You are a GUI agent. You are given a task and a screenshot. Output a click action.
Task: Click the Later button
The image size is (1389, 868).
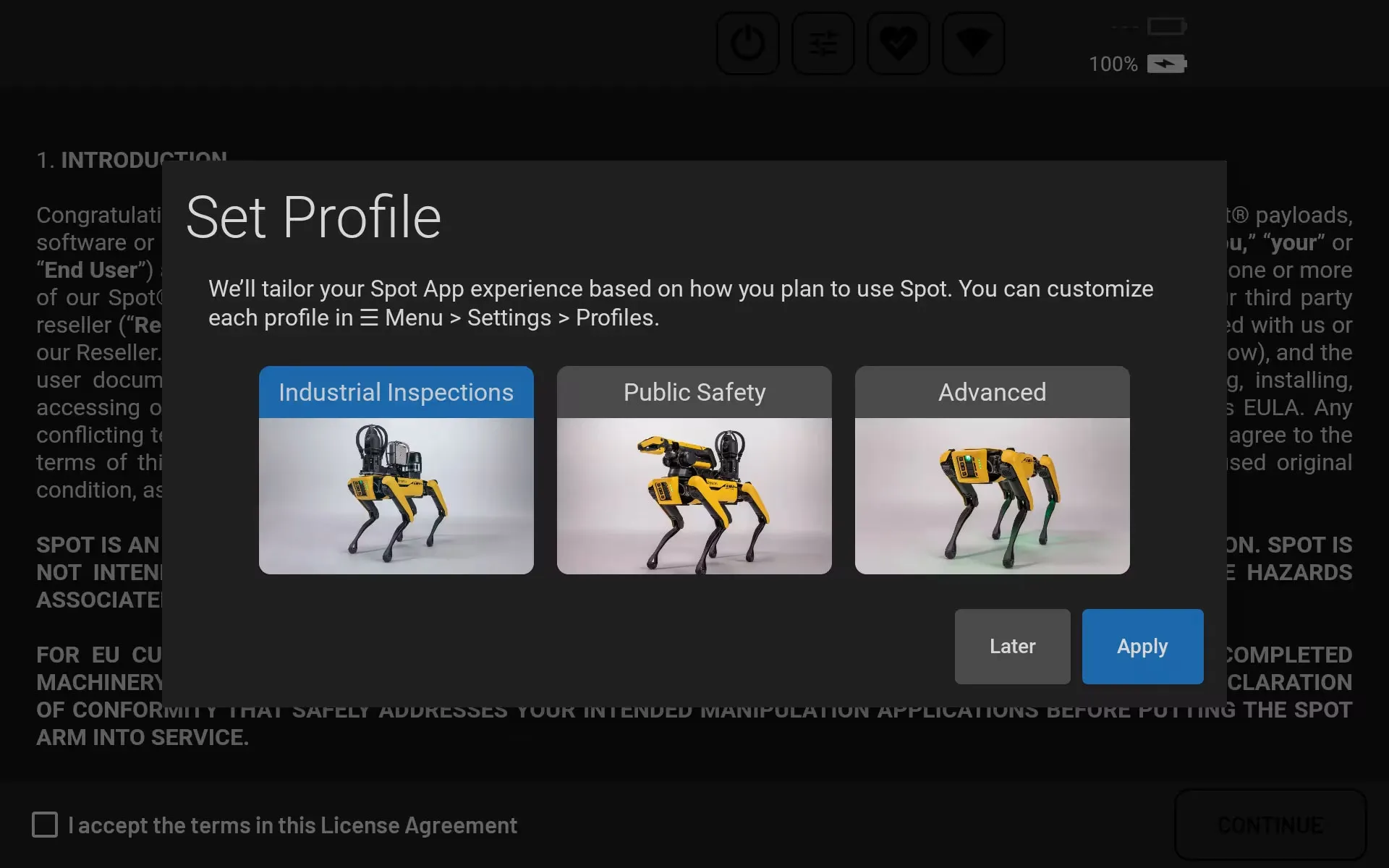(1013, 647)
